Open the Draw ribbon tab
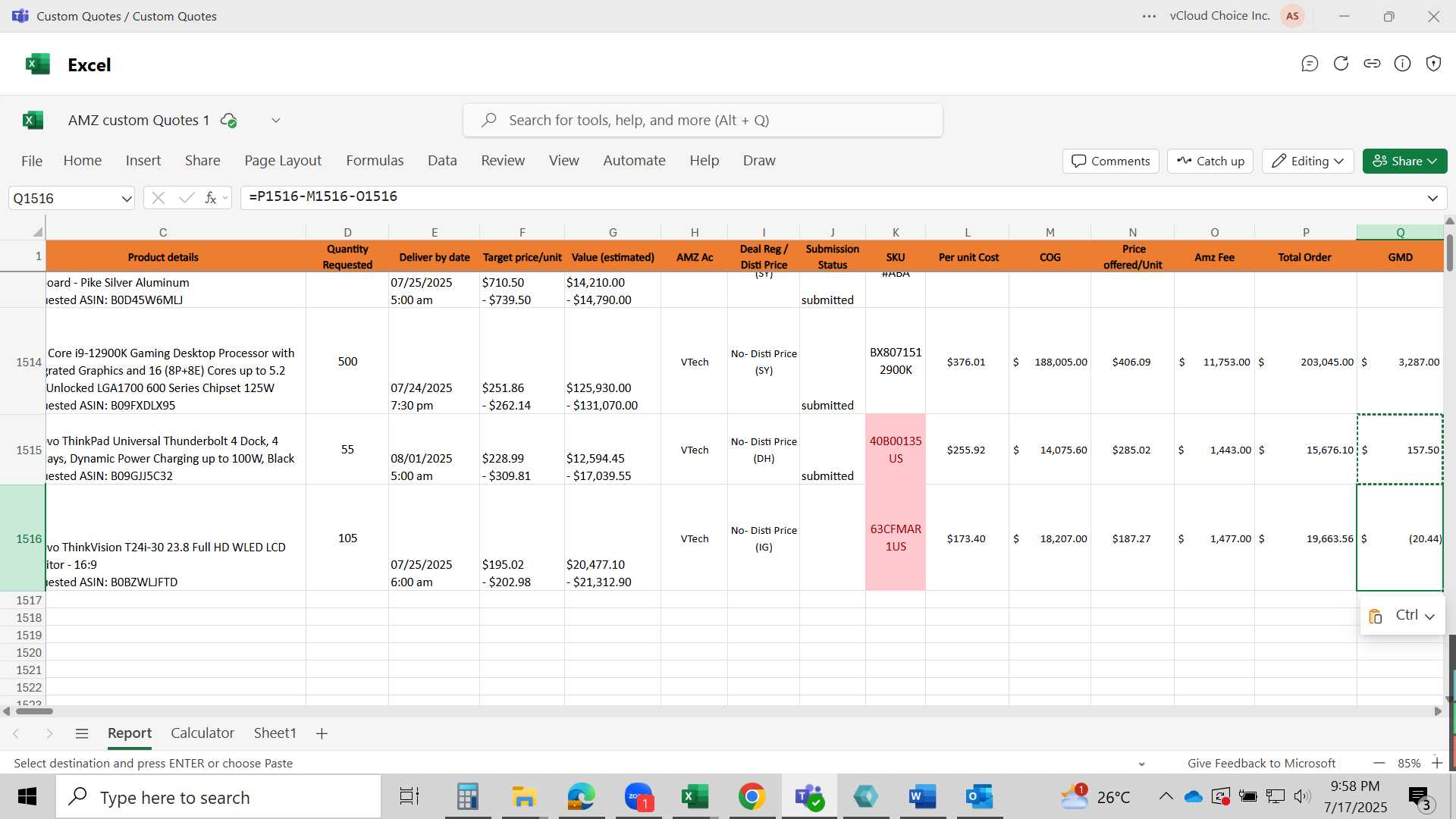 (759, 161)
